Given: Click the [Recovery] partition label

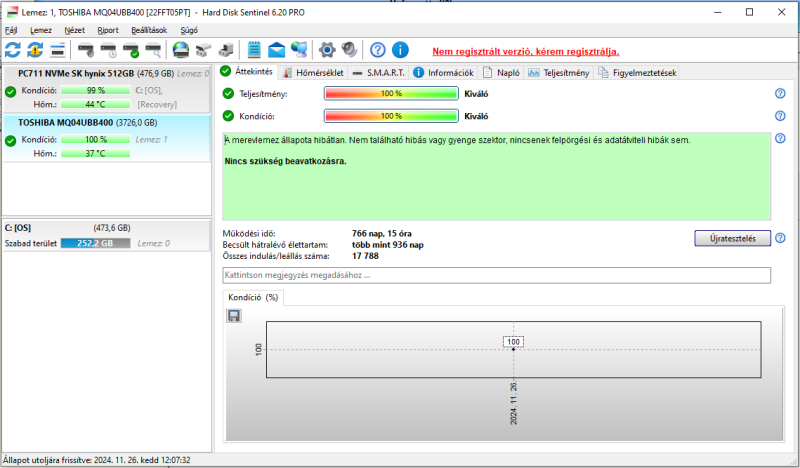Looking at the screenshot, I should (157, 104).
